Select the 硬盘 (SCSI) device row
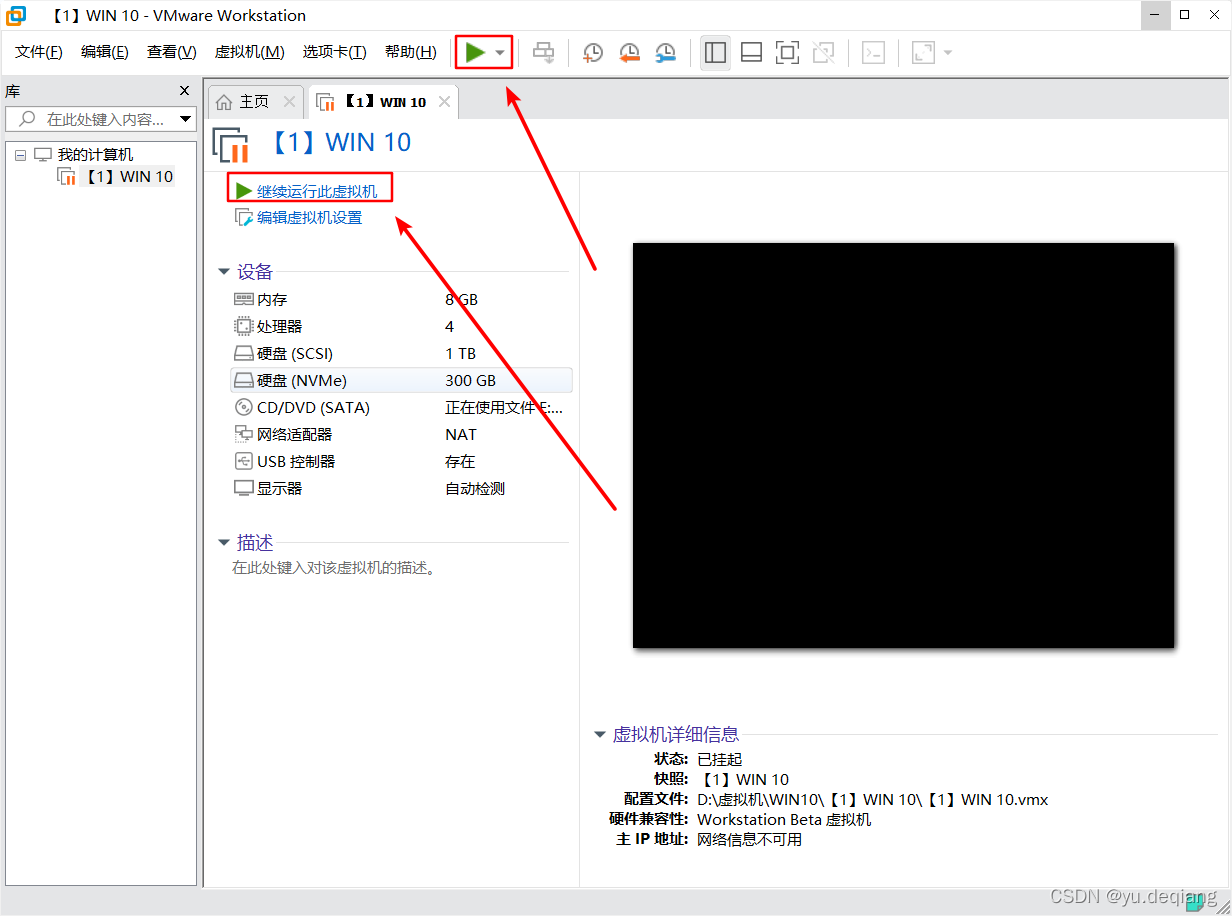1232x916 pixels. (401, 353)
